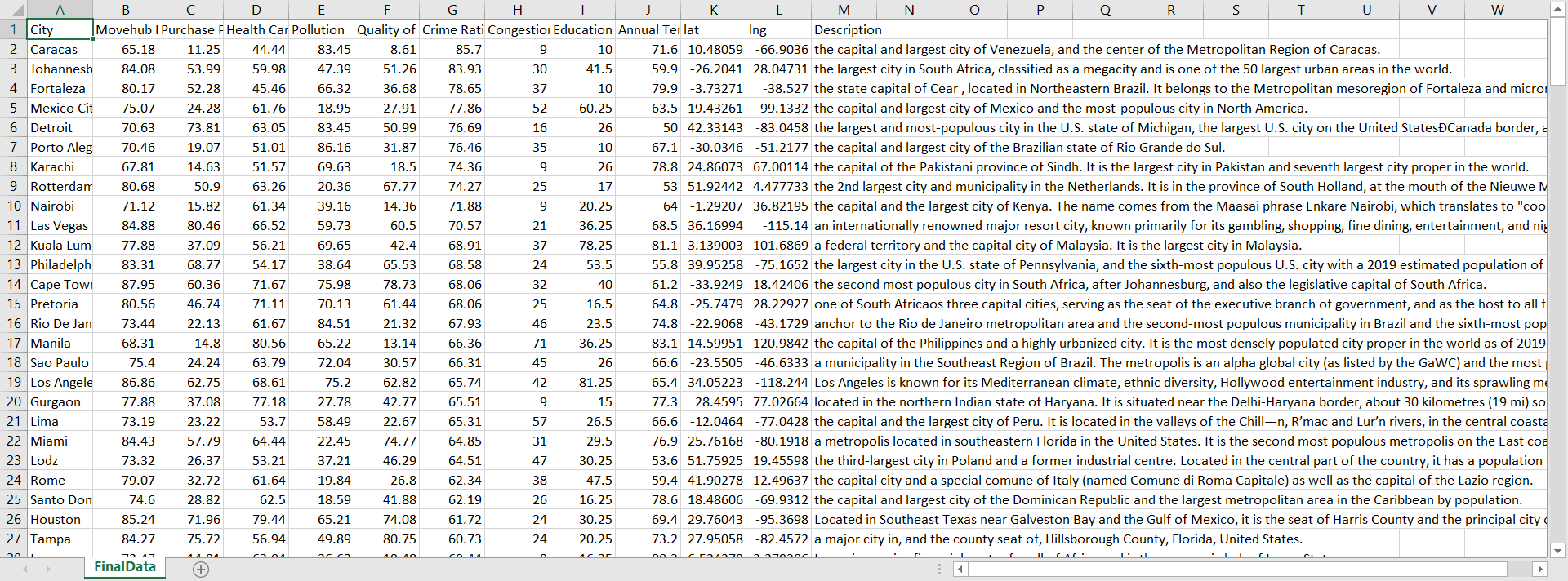Screen dimensions: 1568x581
Task: Click Movehub value 65.18 for Caracas
Action: [x=126, y=49]
